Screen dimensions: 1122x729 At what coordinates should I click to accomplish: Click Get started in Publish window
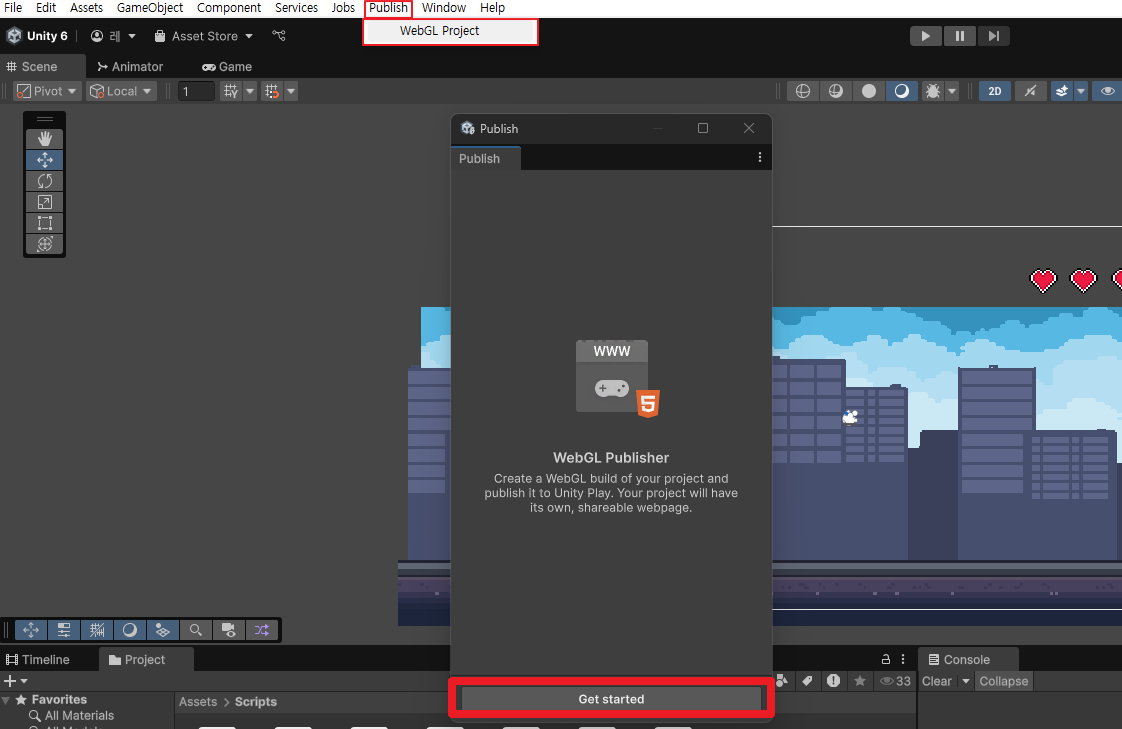(611, 699)
